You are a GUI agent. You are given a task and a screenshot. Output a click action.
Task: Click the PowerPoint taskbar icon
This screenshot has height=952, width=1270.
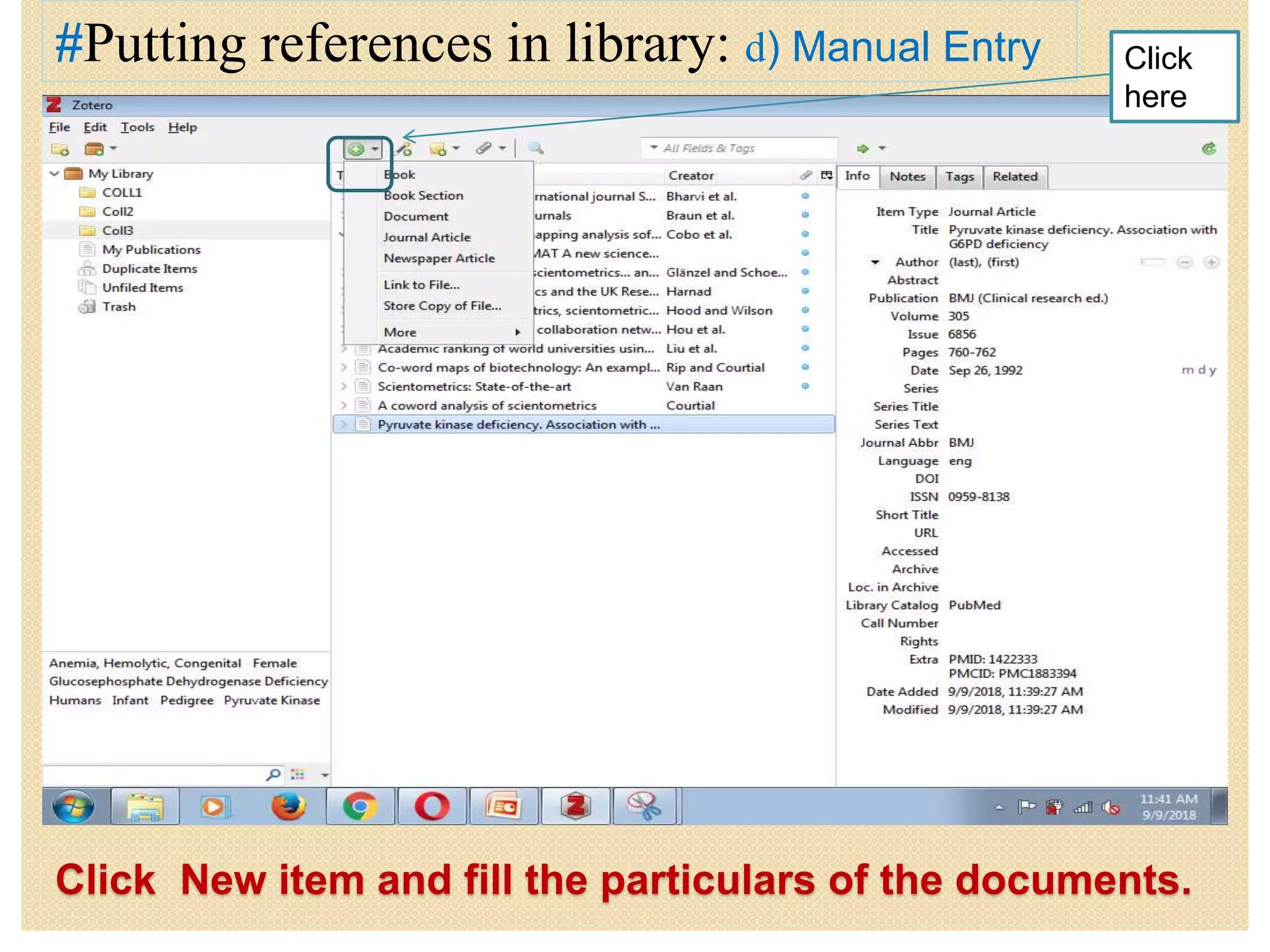point(504,806)
